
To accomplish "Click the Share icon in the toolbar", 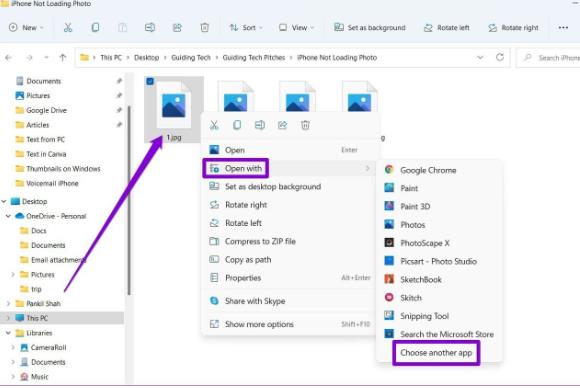I will tap(177, 28).
